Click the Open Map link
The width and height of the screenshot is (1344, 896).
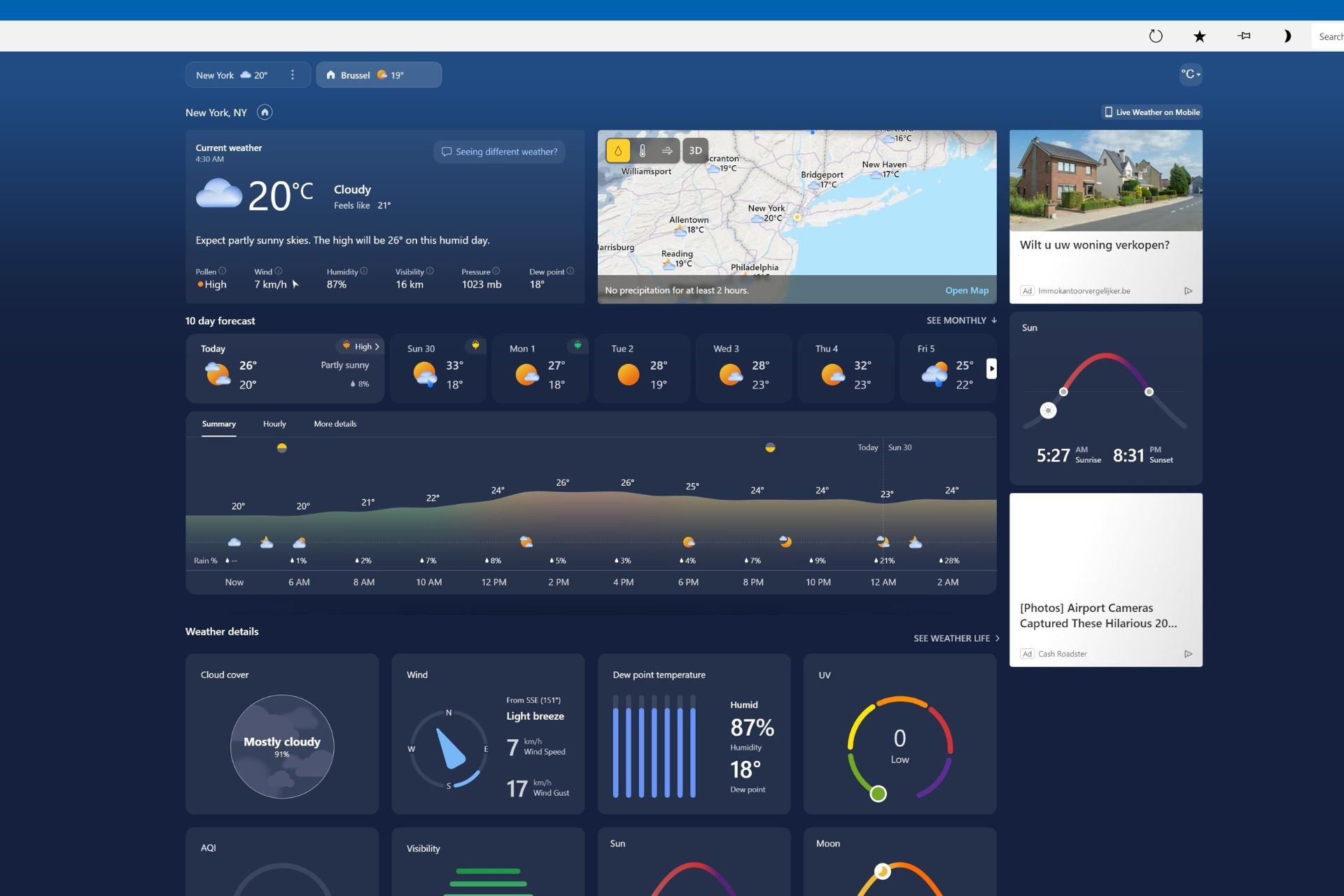(966, 290)
